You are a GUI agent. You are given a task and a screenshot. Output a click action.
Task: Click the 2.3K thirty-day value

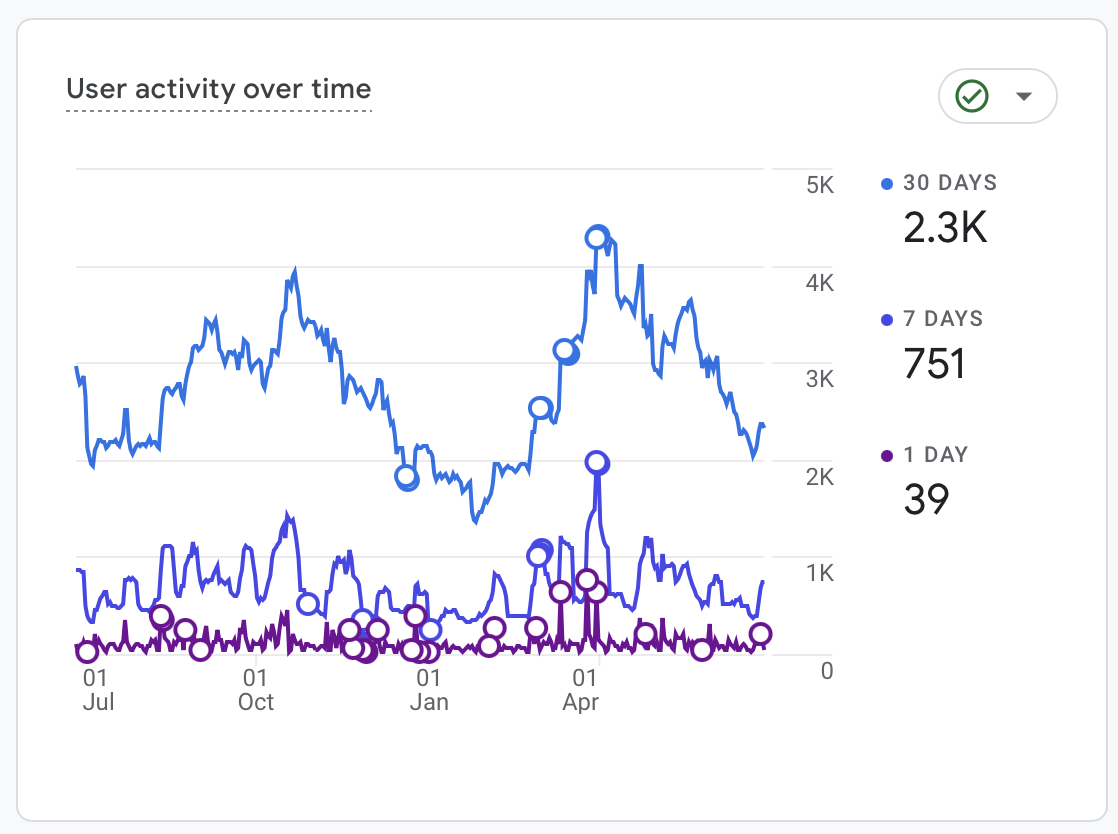point(945,228)
